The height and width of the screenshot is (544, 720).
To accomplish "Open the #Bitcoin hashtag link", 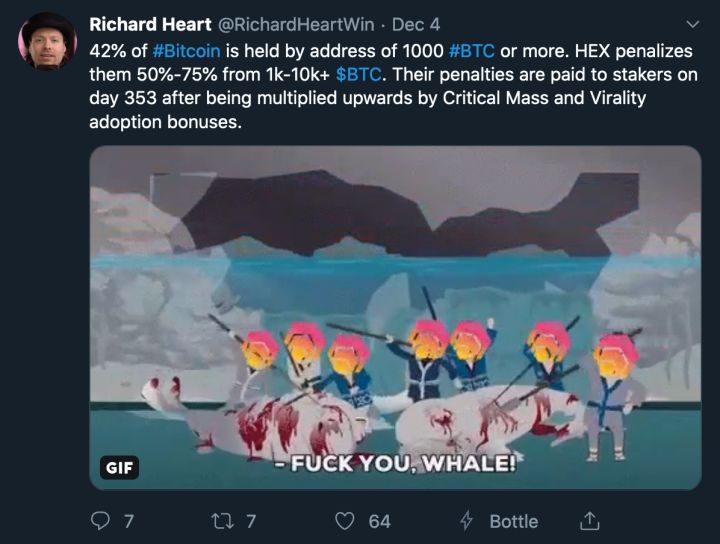I will [x=193, y=49].
